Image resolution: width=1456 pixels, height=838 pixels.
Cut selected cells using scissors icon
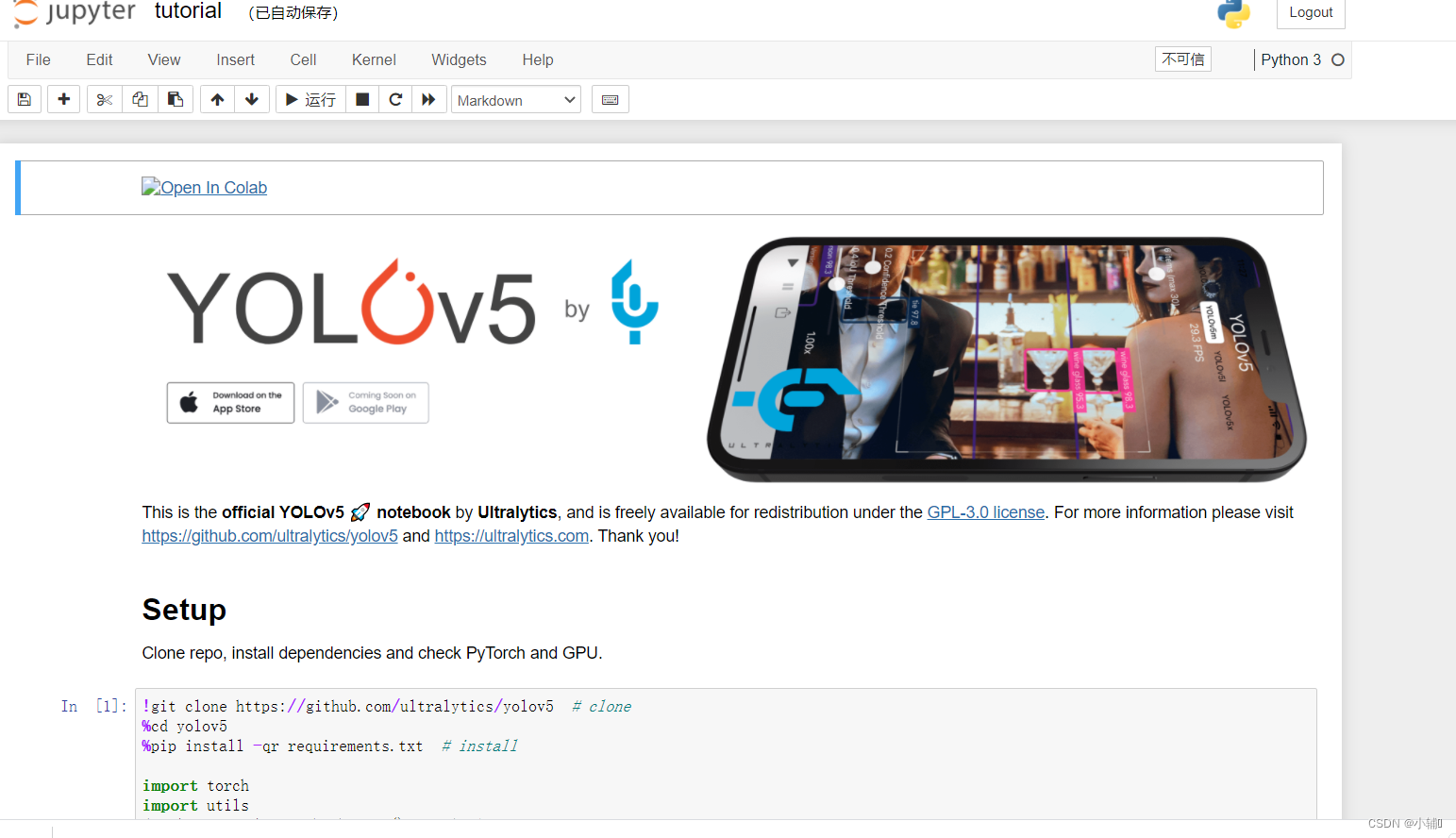tap(105, 99)
